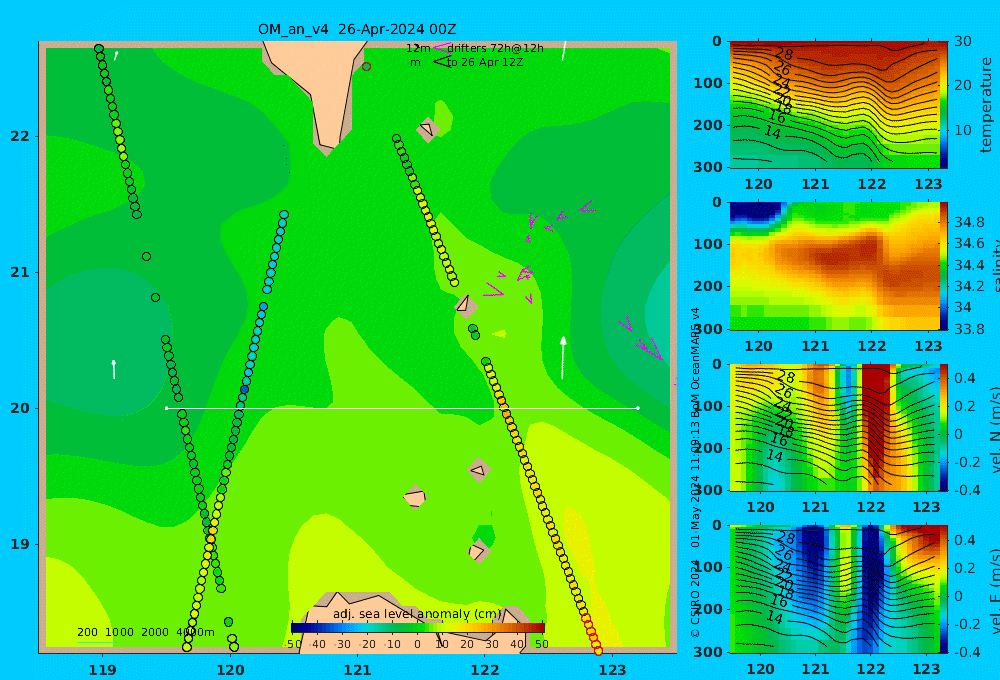The image size is (1000, 680).
Task: Click longitude tick label 119 on main map
Action: (x=102, y=670)
